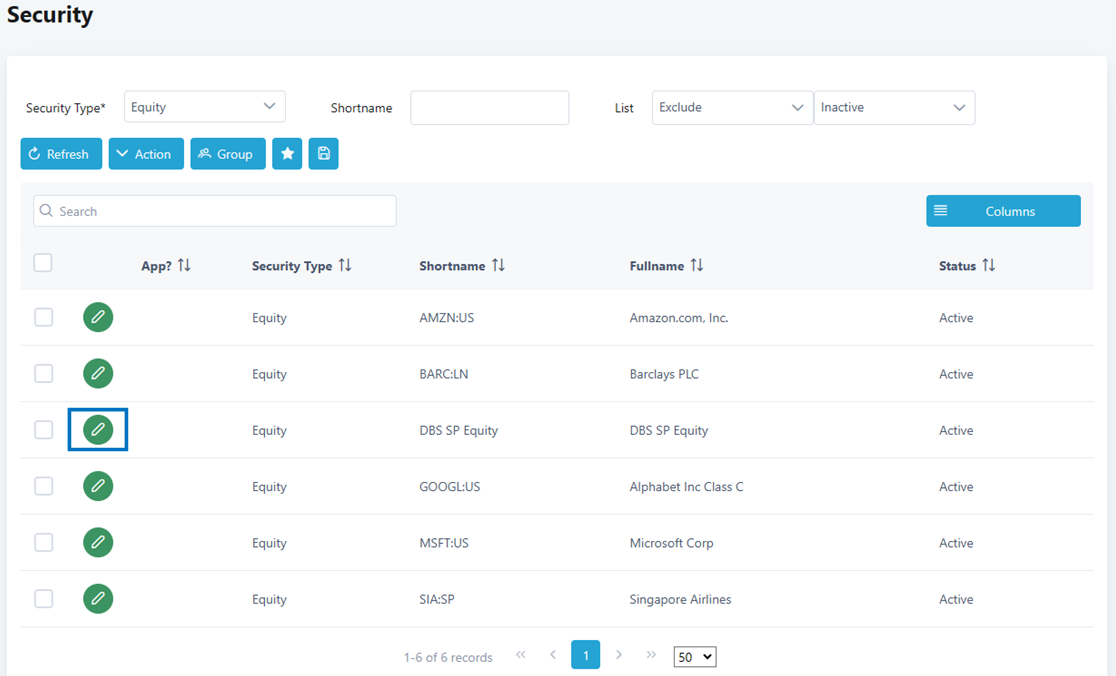This screenshot has width=1116, height=676.
Task: Click into the table Search field
Action: (215, 211)
